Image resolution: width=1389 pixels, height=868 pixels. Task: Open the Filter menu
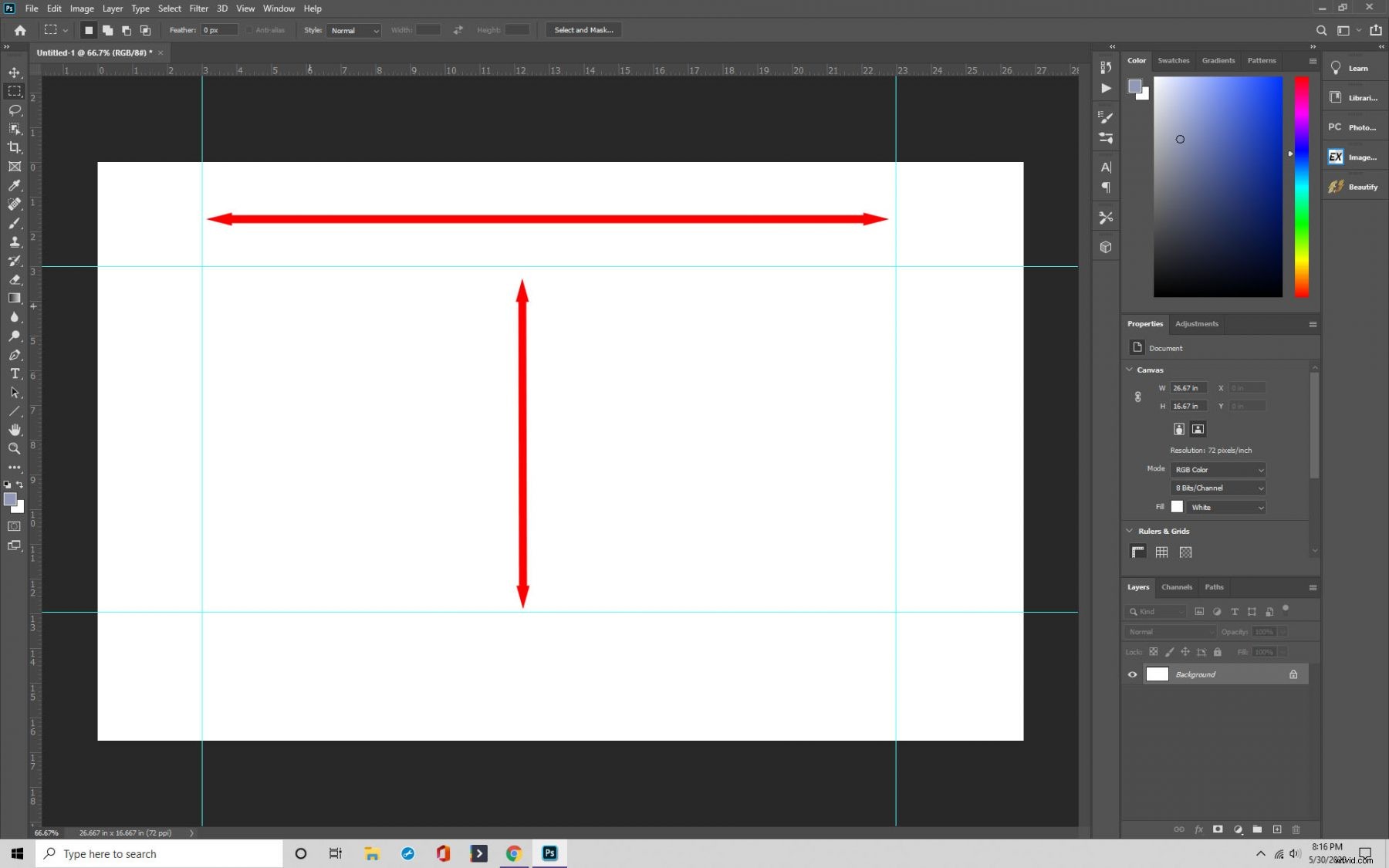[x=198, y=8]
